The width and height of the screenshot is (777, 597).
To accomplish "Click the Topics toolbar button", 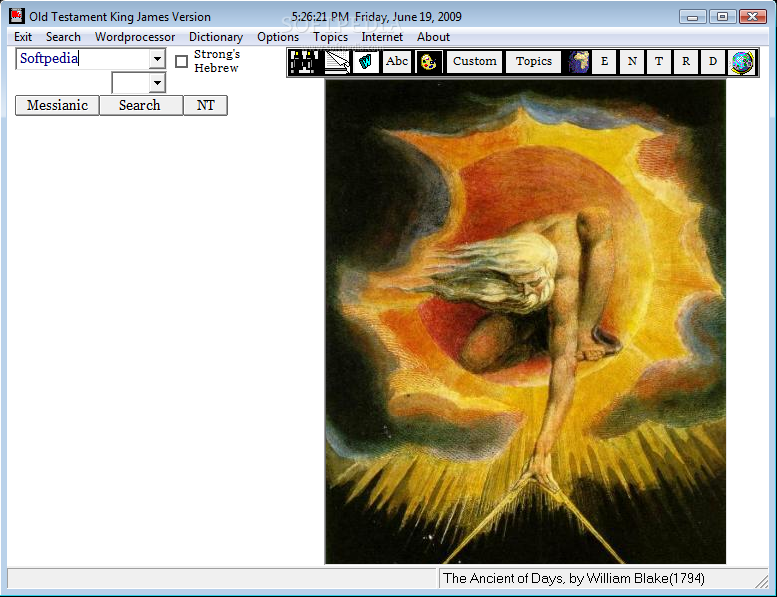I will [534, 62].
